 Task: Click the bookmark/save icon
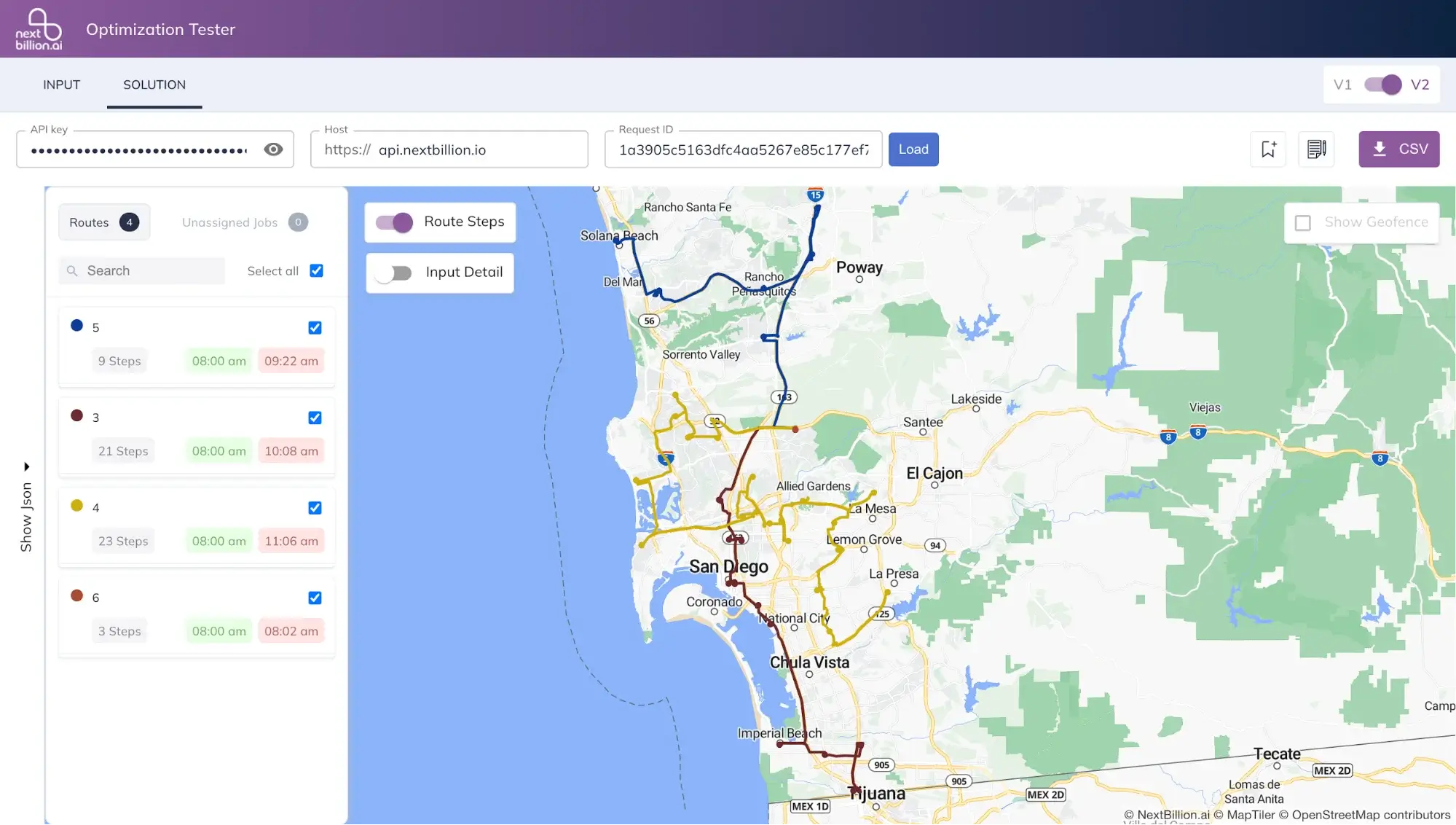coord(1269,149)
